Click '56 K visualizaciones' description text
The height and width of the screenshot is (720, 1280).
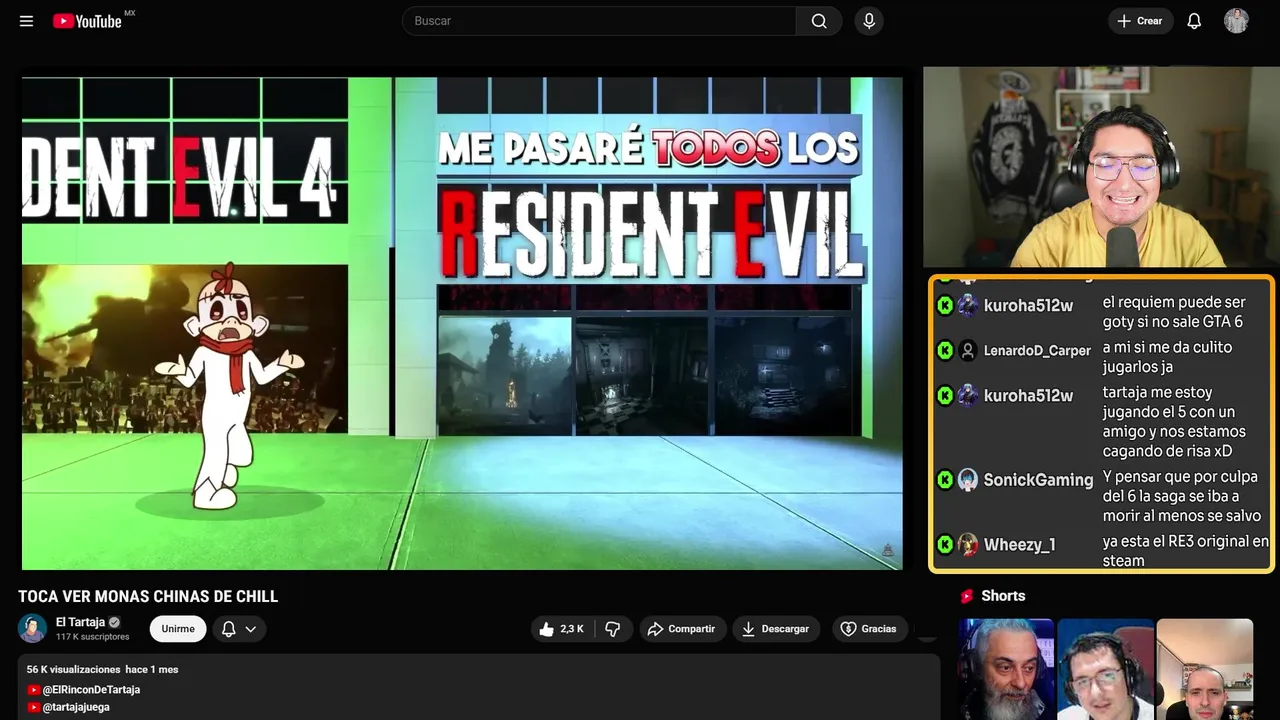[74, 669]
